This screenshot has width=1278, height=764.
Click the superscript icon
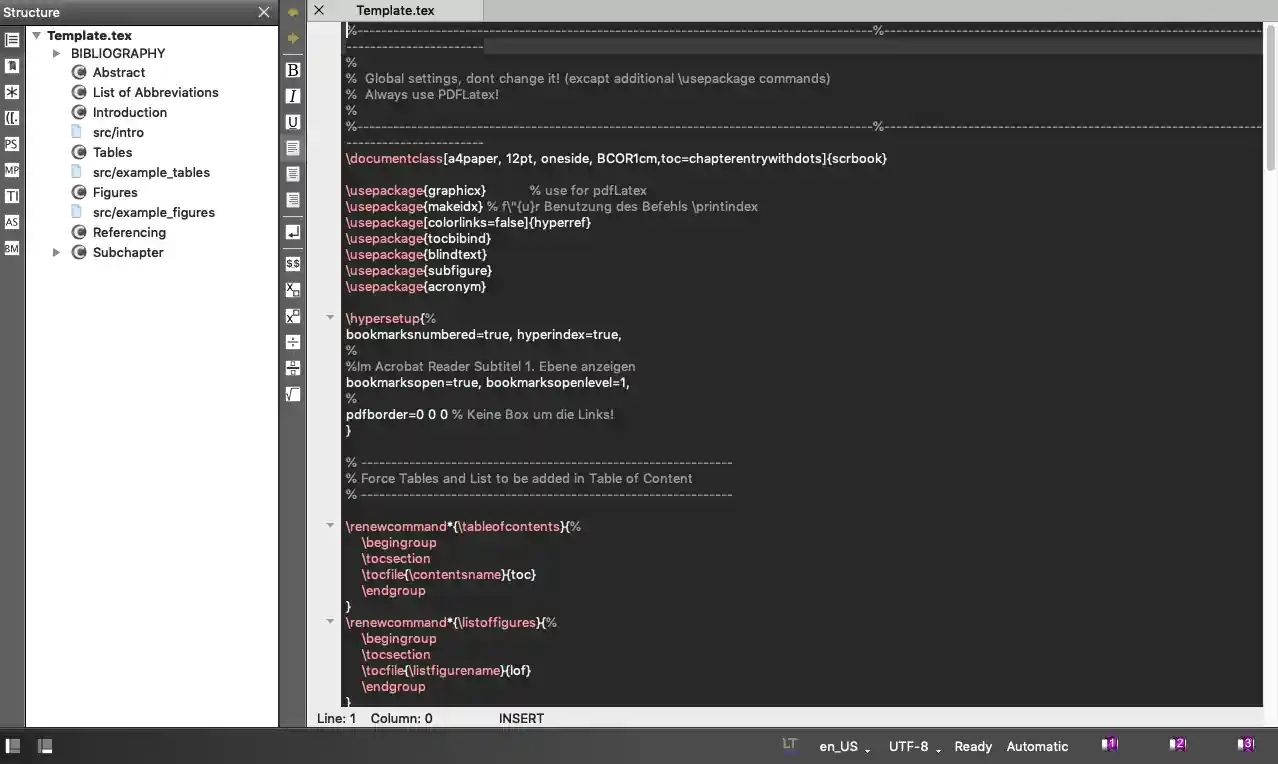click(x=293, y=316)
